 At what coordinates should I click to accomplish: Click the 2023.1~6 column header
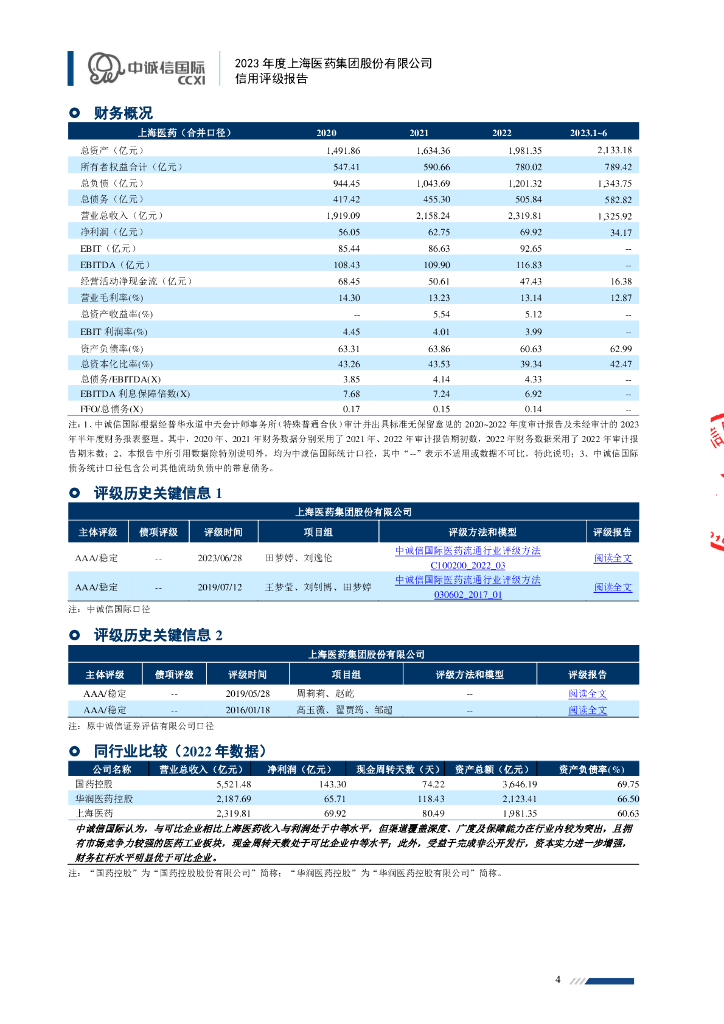coord(588,133)
